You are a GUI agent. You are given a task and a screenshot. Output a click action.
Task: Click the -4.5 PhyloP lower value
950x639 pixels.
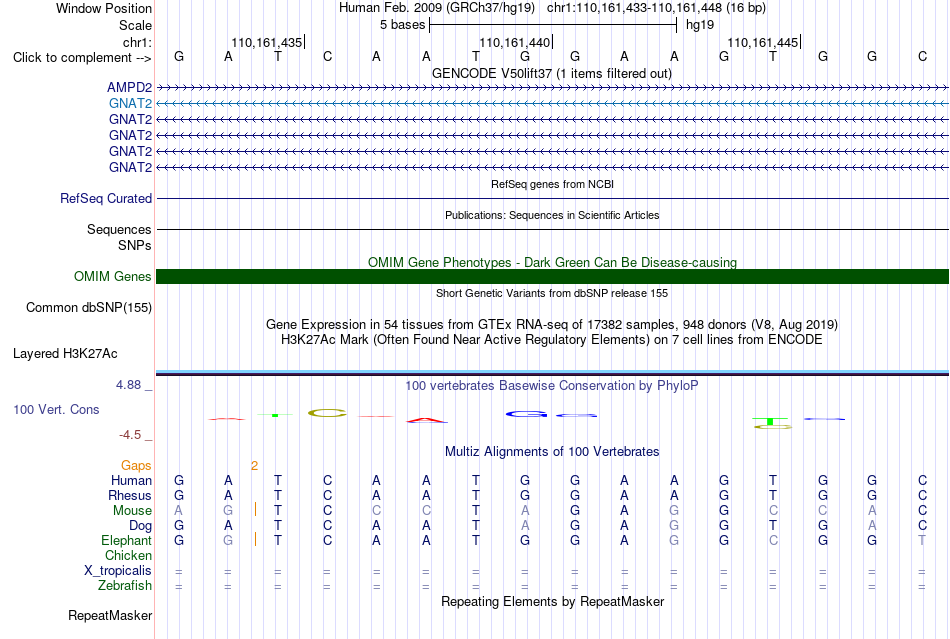130,435
